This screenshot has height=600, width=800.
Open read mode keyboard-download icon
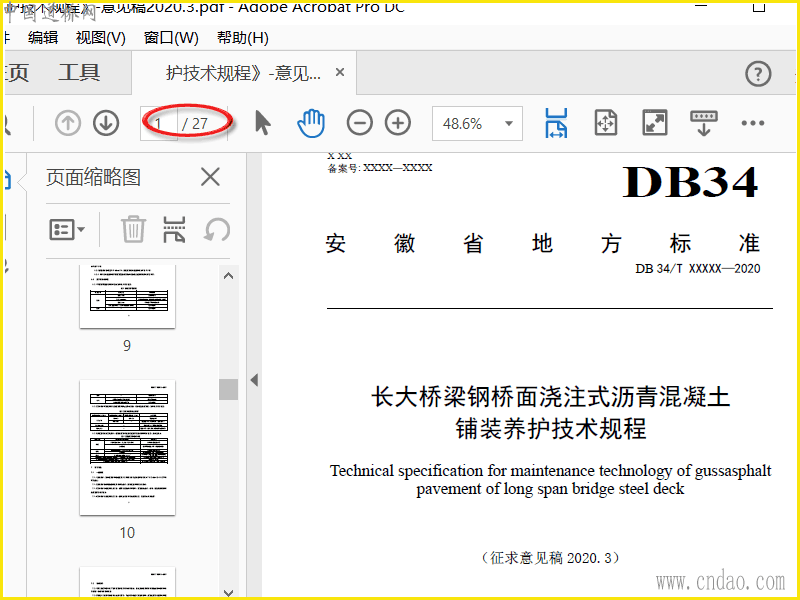tap(704, 123)
